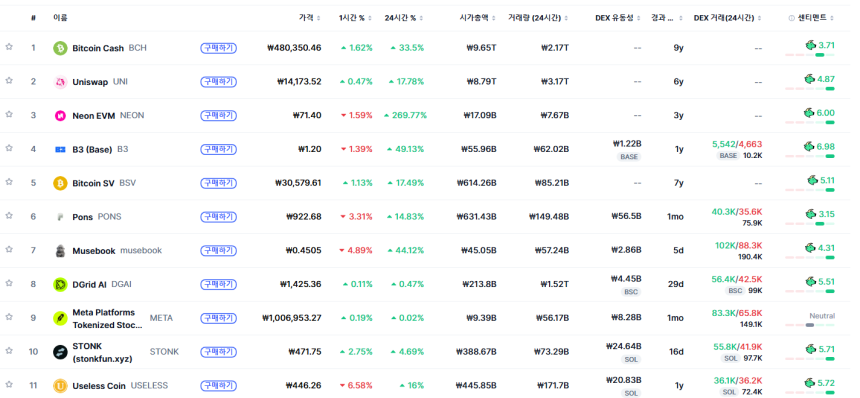
Task: Sort by 센티멘트 column header
Action: tap(816, 18)
